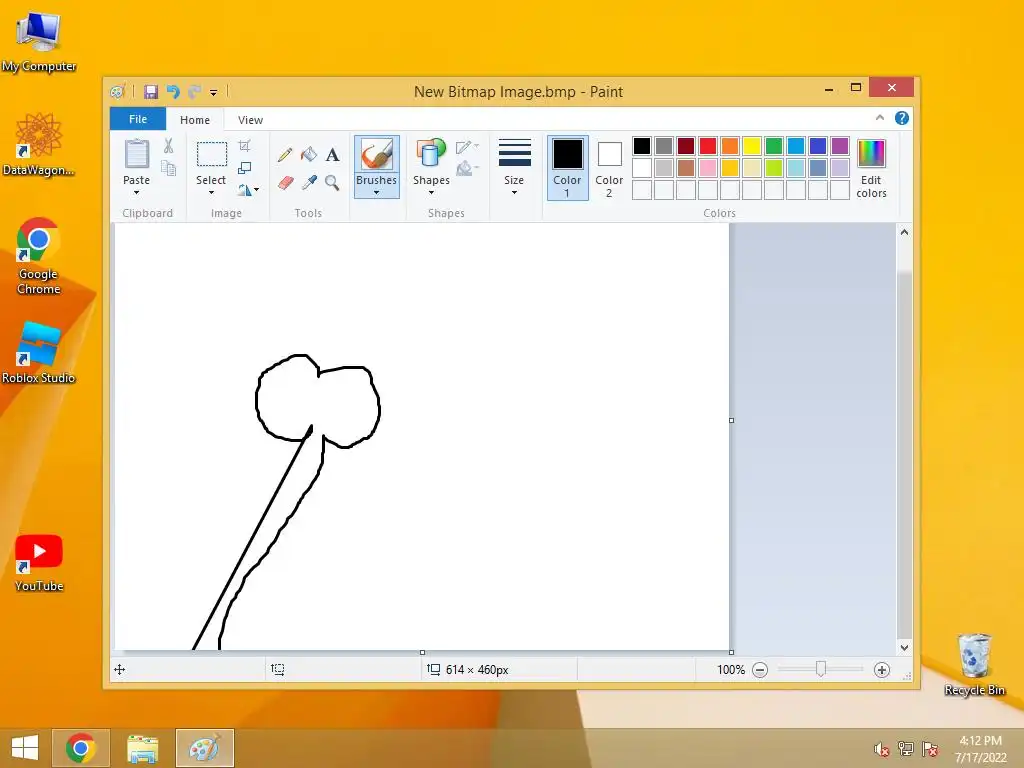Screen dimensions: 1024x768
Task: Click the Crop icon in Image group
Action: coord(244,146)
